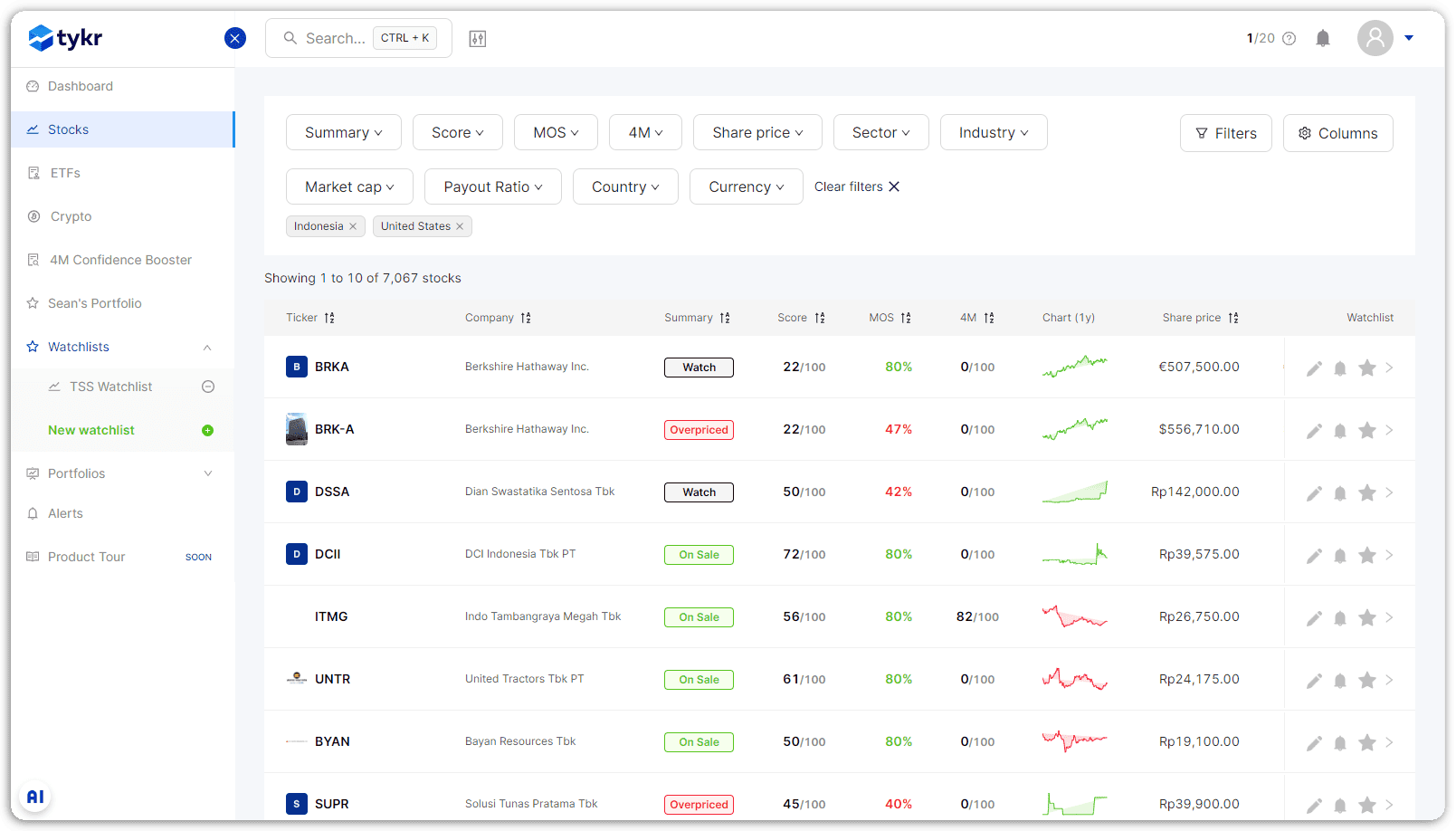1456x831 pixels.
Task: Star BRK-A for watchlist
Action: click(x=1367, y=430)
